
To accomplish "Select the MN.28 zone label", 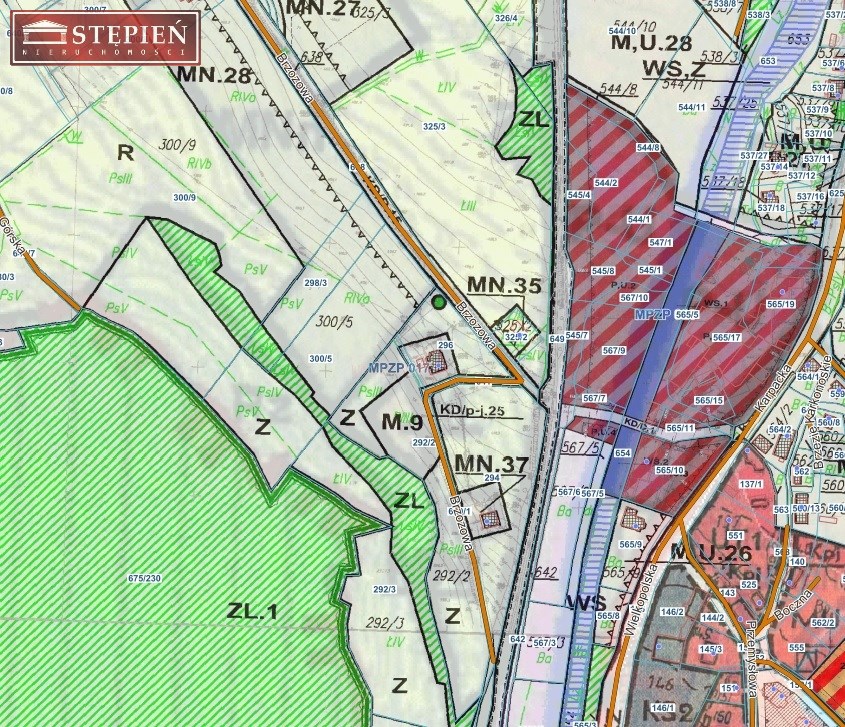I will [213, 75].
